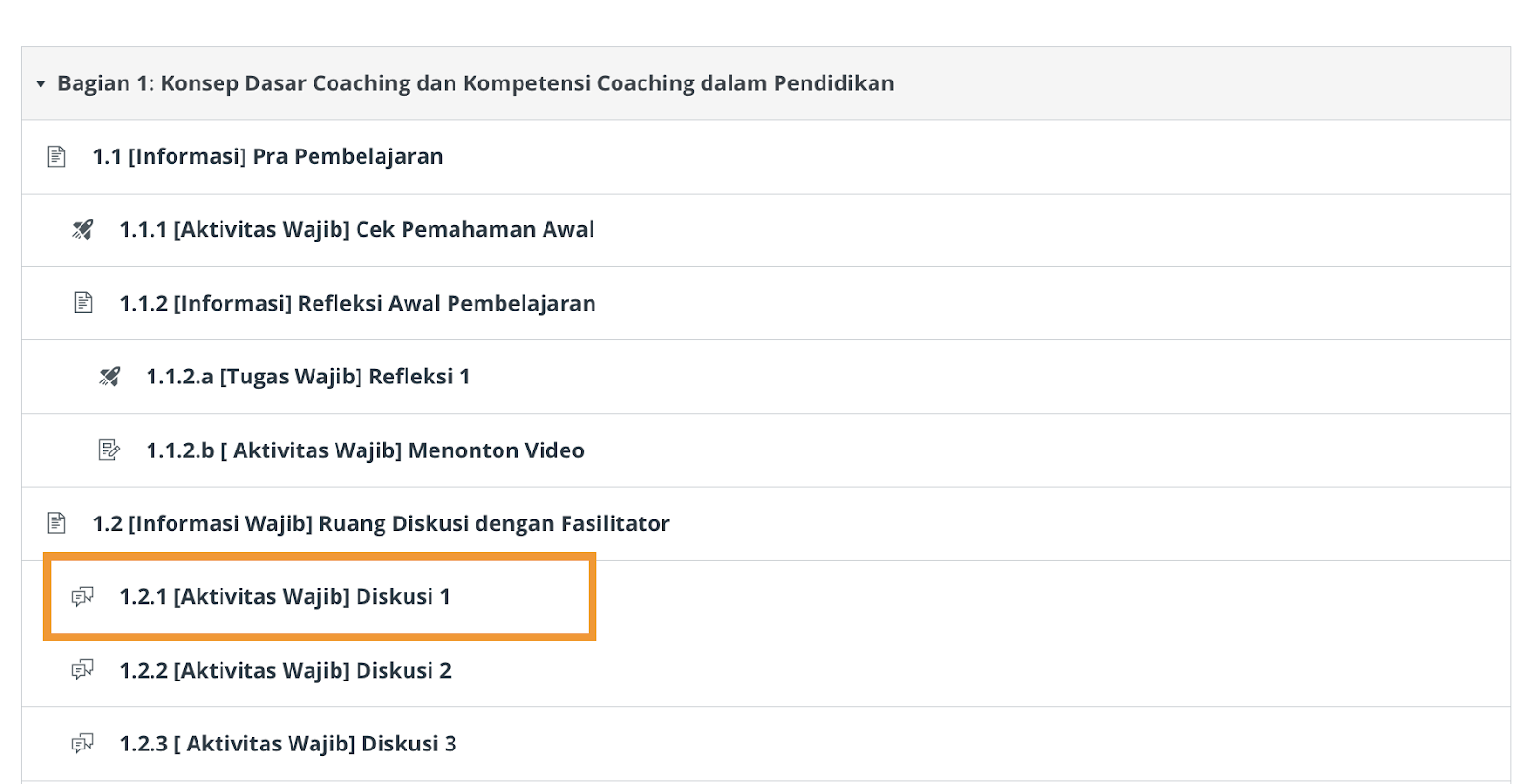Open 1.2 Ruang Diskusi dengan Fasilitator
1534x784 pixels.
coord(381,523)
